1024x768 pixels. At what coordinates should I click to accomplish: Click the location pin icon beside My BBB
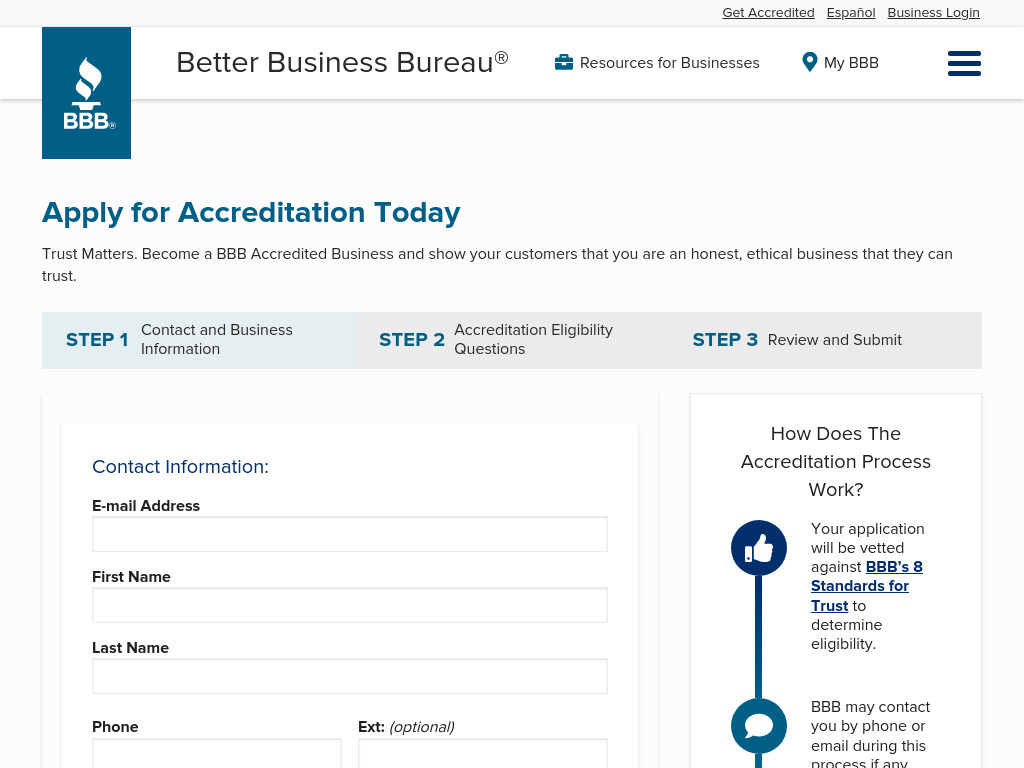809,62
